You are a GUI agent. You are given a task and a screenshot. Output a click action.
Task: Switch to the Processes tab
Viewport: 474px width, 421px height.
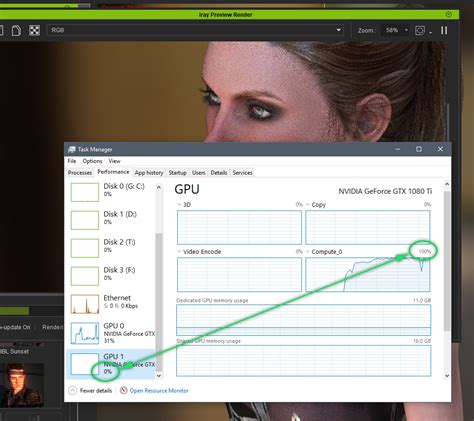pyautogui.click(x=80, y=173)
